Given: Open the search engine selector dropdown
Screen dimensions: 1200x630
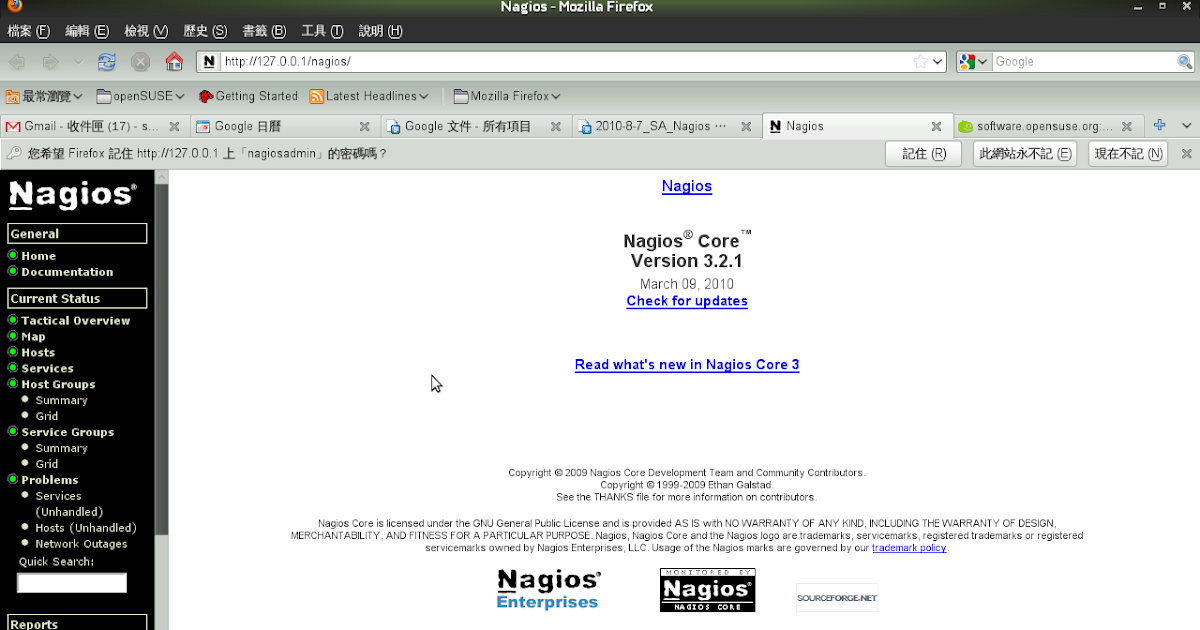Looking at the screenshot, I should point(983,62).
